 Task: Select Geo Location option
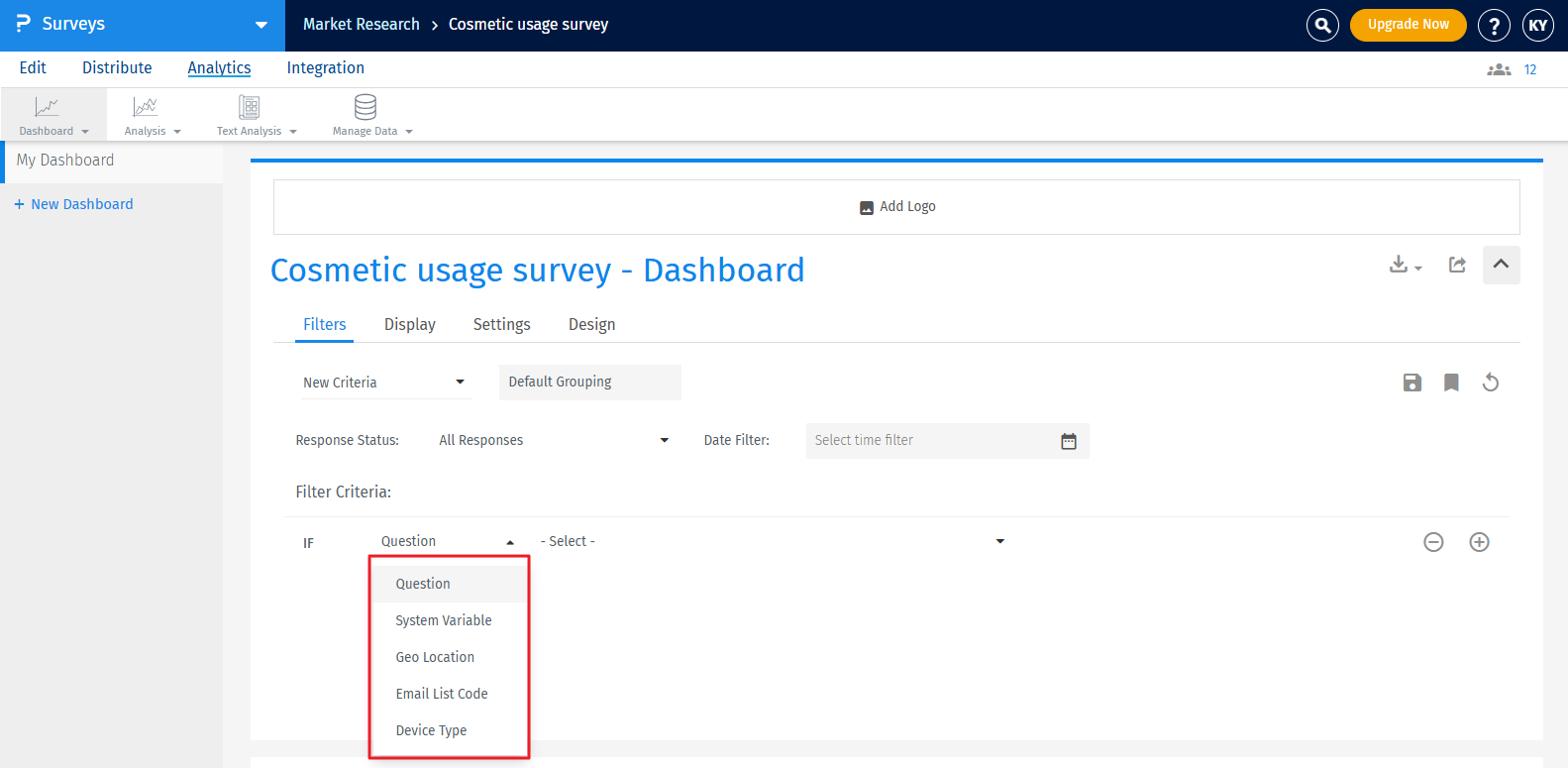(435, 657)
